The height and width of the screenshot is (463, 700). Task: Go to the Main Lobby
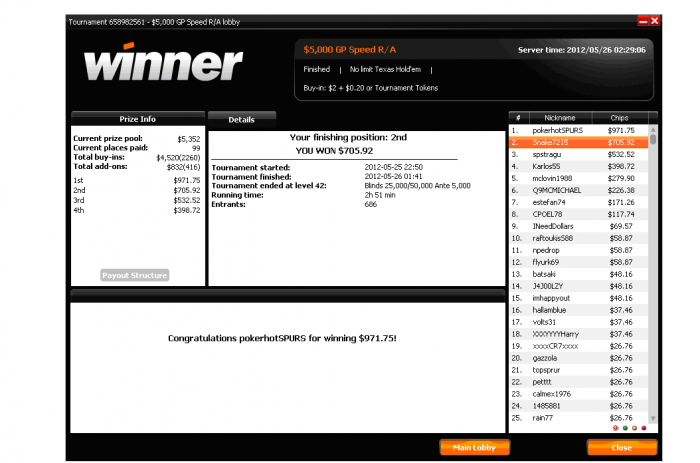(475, 447)
